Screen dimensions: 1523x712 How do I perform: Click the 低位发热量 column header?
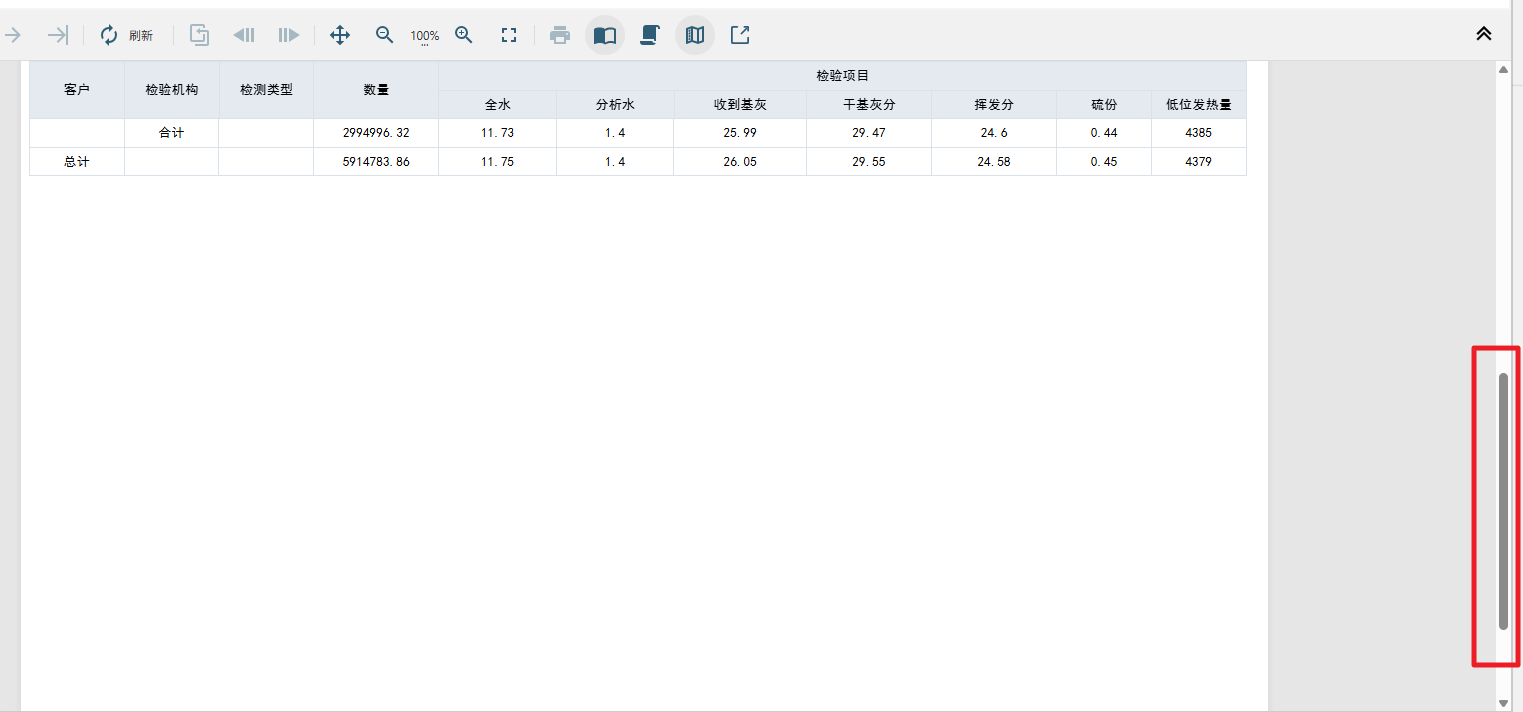pyautogui.click(x=1199, y=105)
